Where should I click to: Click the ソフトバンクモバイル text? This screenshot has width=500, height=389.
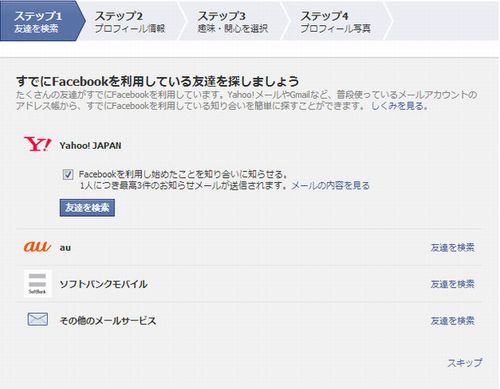coord(103,284)
